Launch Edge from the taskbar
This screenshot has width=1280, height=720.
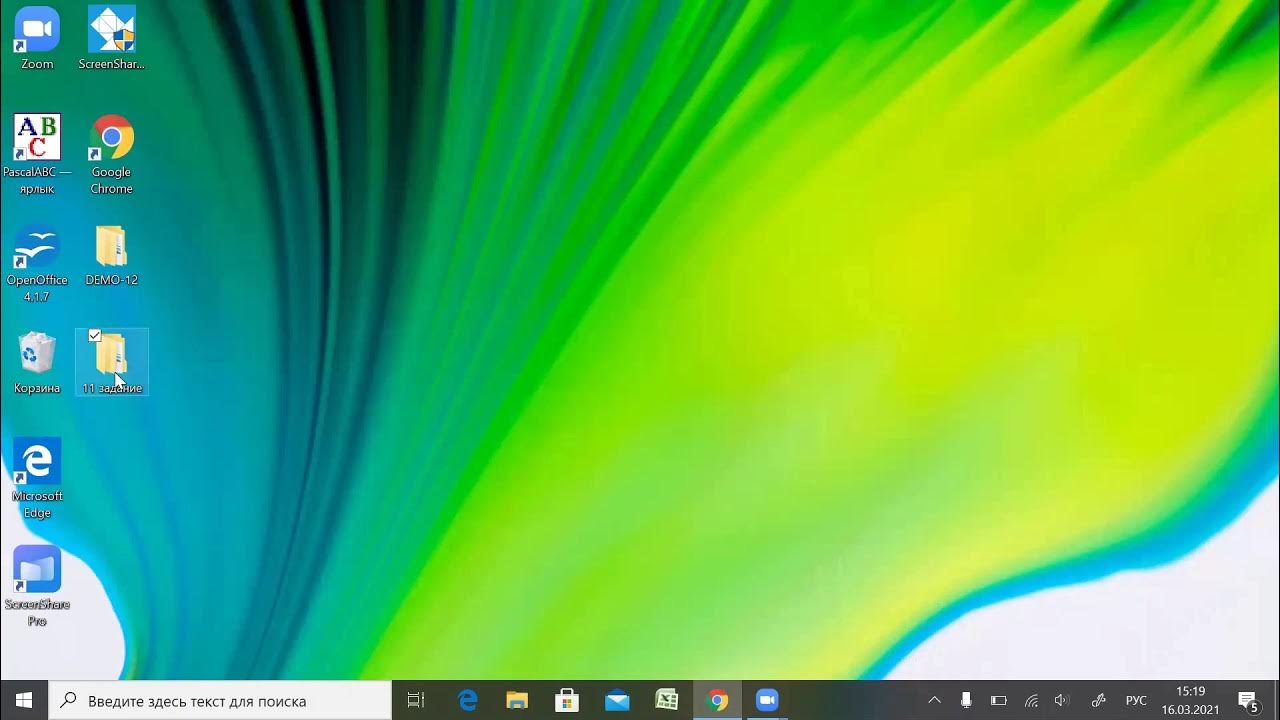(x=468, y=701)
